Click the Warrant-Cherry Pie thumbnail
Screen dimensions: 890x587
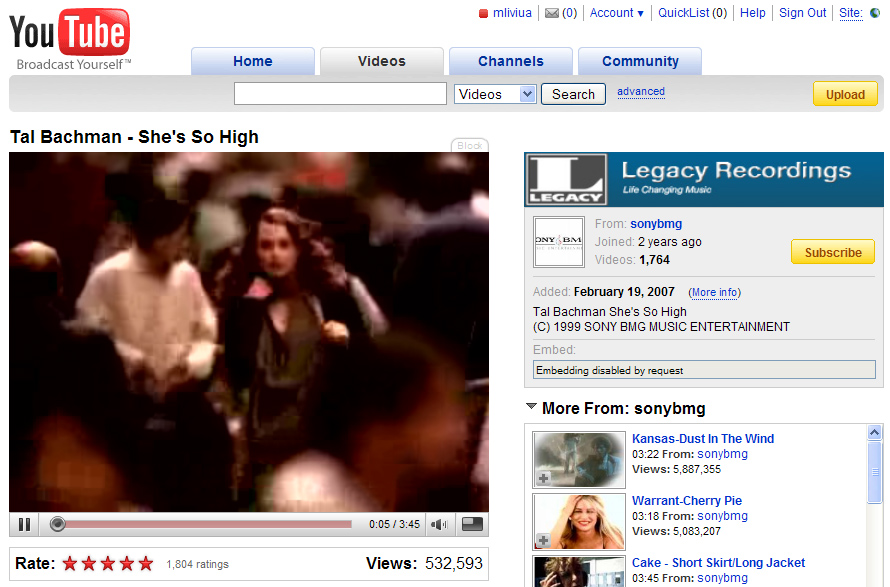click(579, 522)
